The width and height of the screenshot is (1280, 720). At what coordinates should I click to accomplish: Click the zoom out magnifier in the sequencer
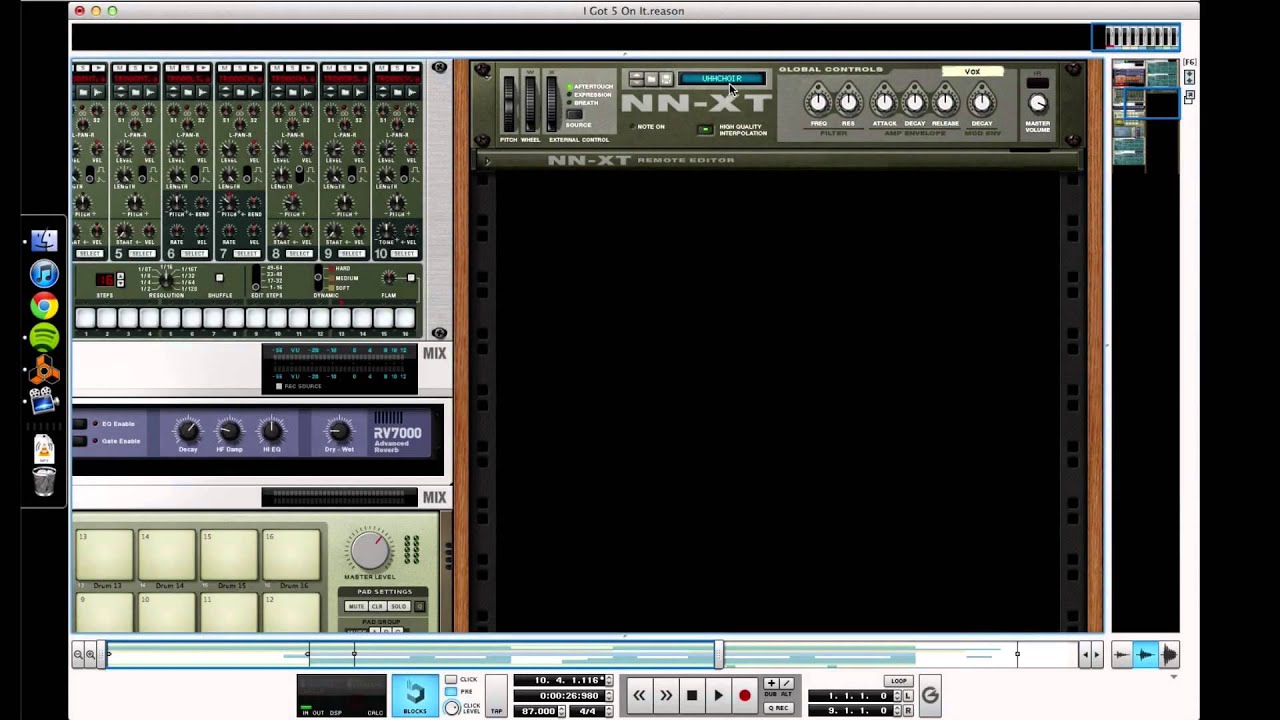coord(78,655)
